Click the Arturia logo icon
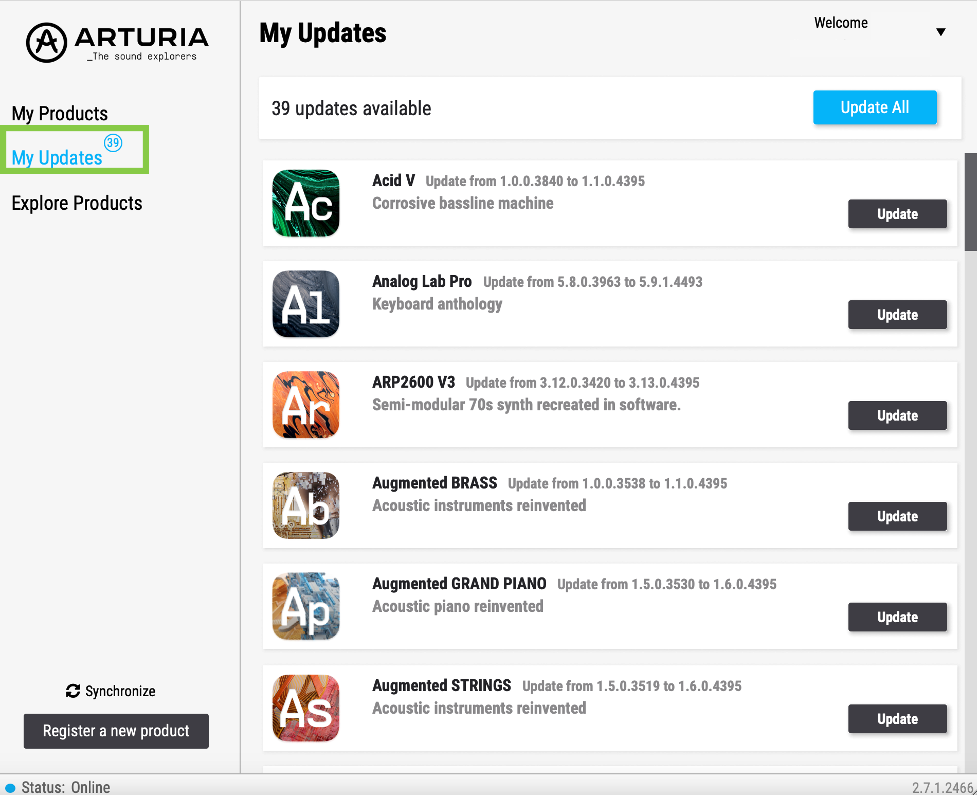 (x=46, y=42)
